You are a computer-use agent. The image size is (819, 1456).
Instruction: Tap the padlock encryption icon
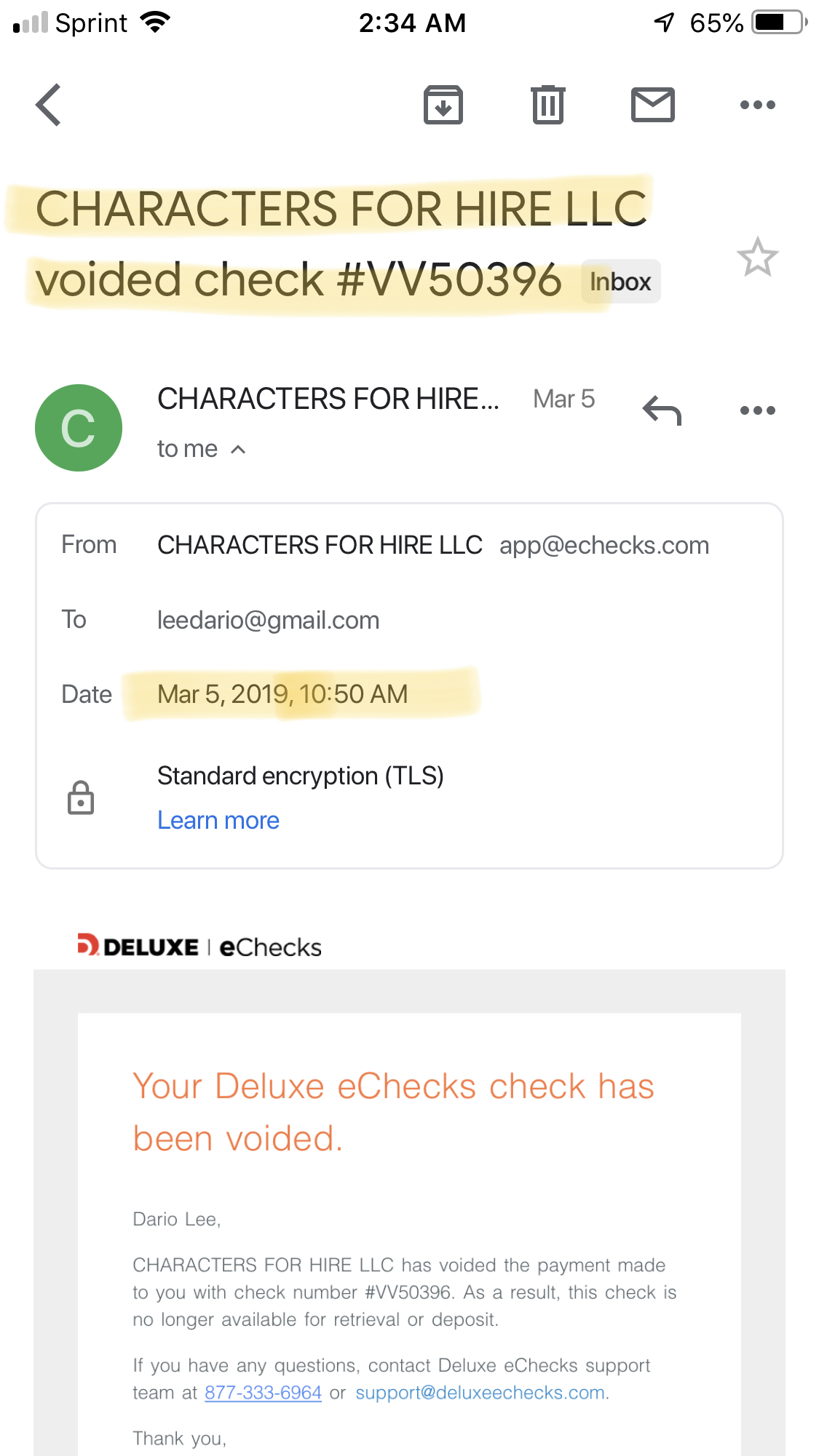click(x=81, y=797)
